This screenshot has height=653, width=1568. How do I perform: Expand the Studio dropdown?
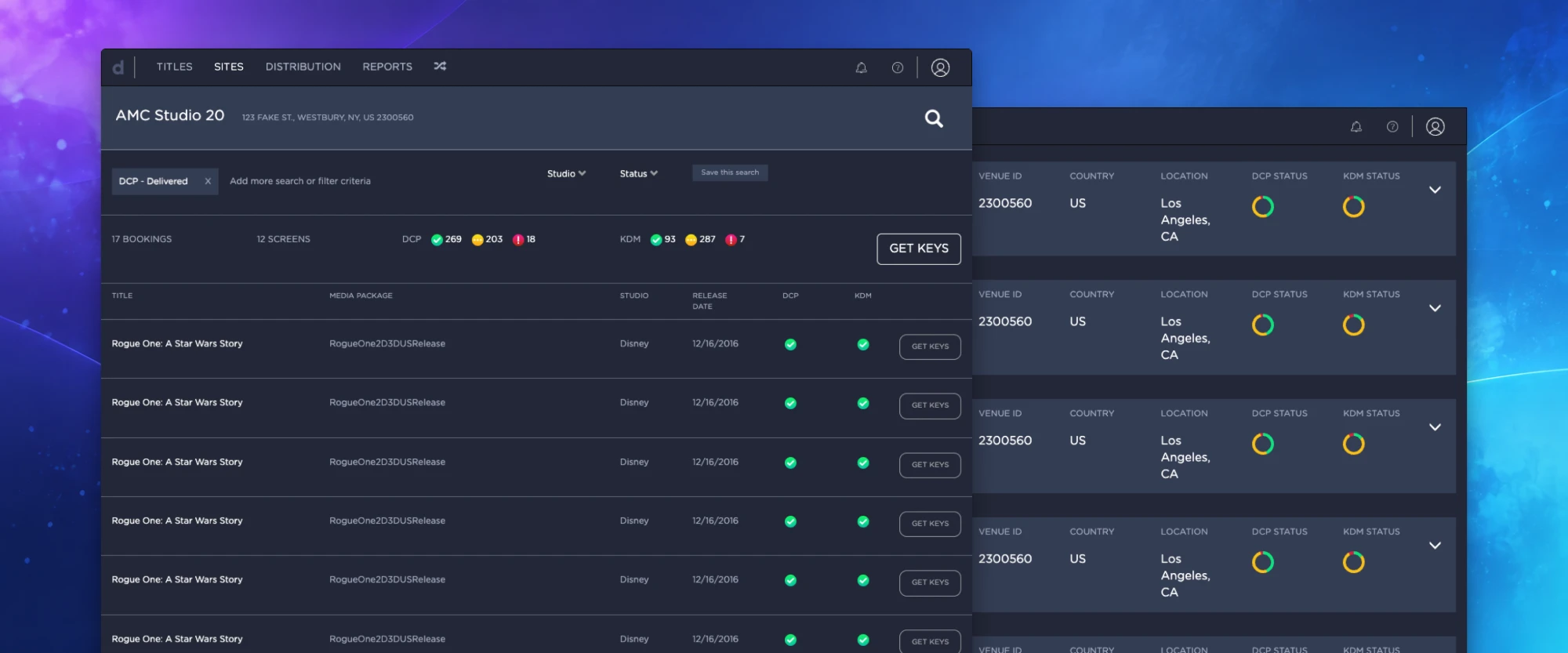click(566, 173)
